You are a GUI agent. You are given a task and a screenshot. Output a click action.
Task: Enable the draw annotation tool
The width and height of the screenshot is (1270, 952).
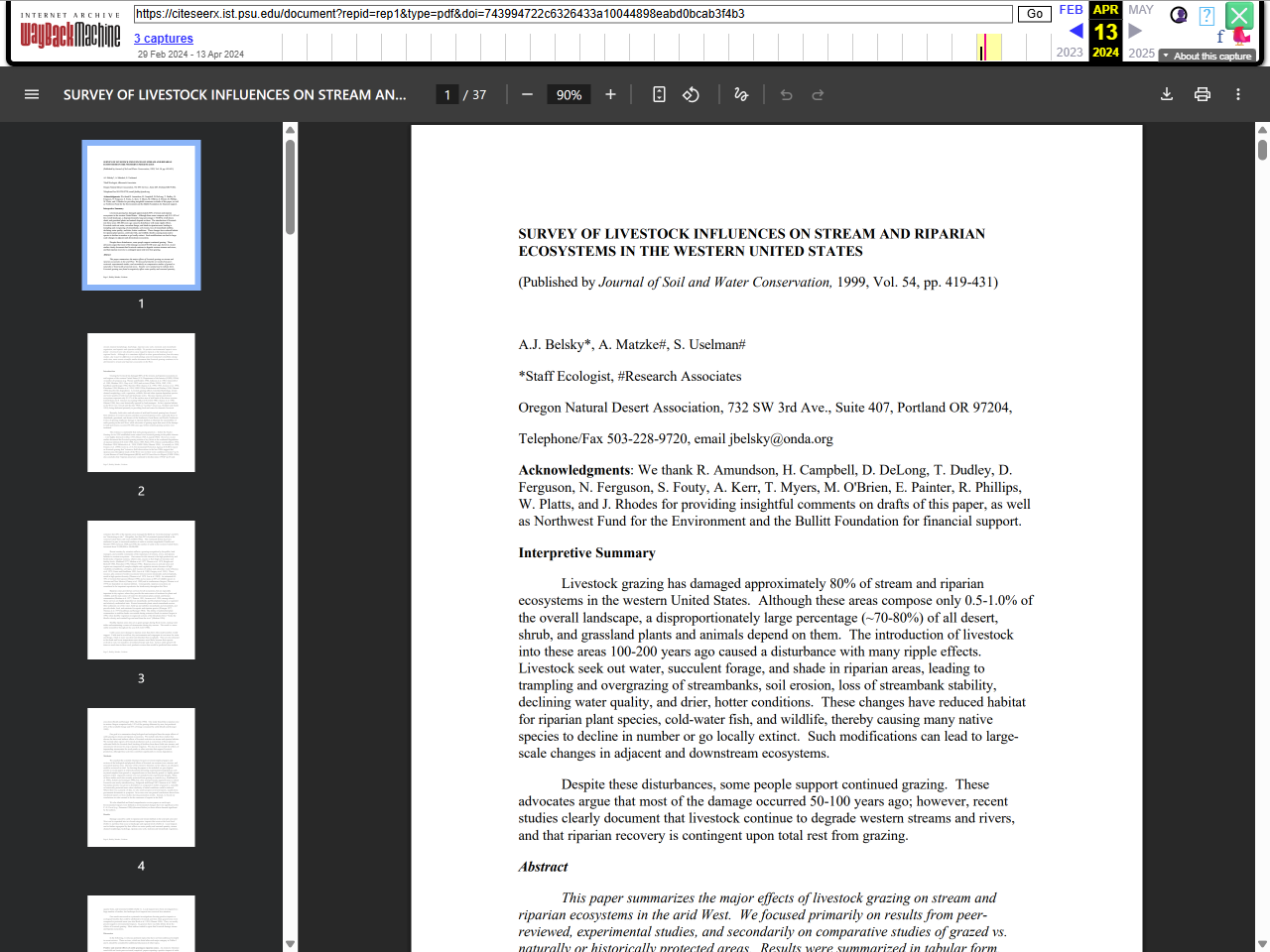point(740,94)
